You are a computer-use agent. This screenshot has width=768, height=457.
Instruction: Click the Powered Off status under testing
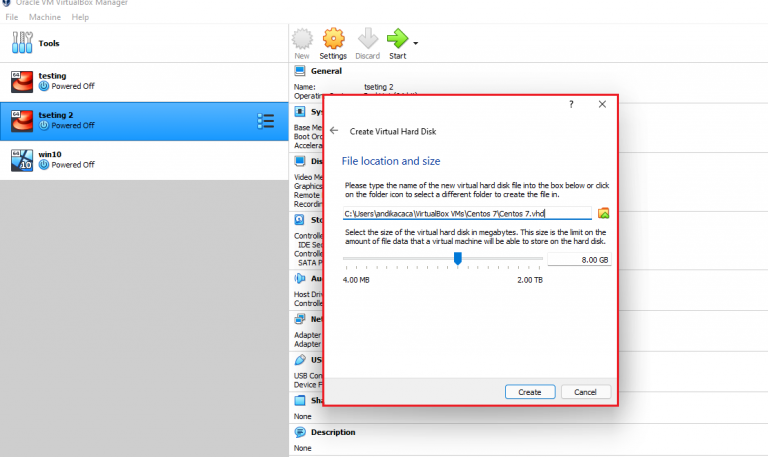73,86
